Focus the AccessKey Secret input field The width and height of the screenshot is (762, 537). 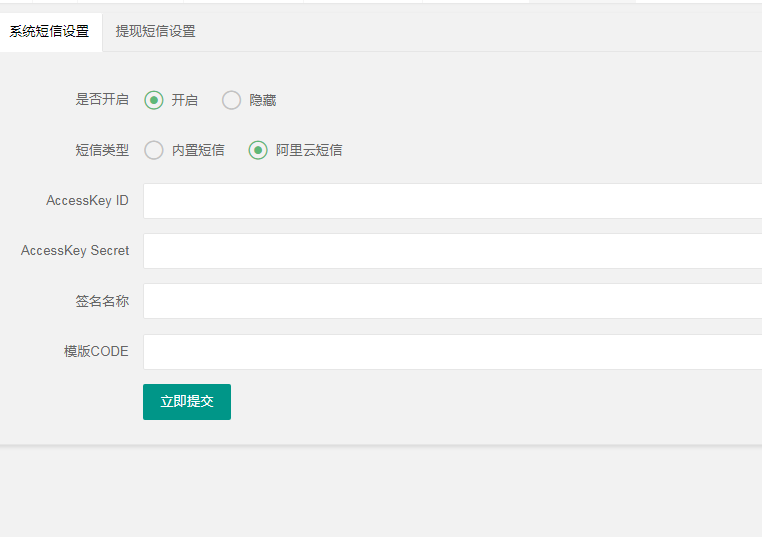(x=452, y=251)
